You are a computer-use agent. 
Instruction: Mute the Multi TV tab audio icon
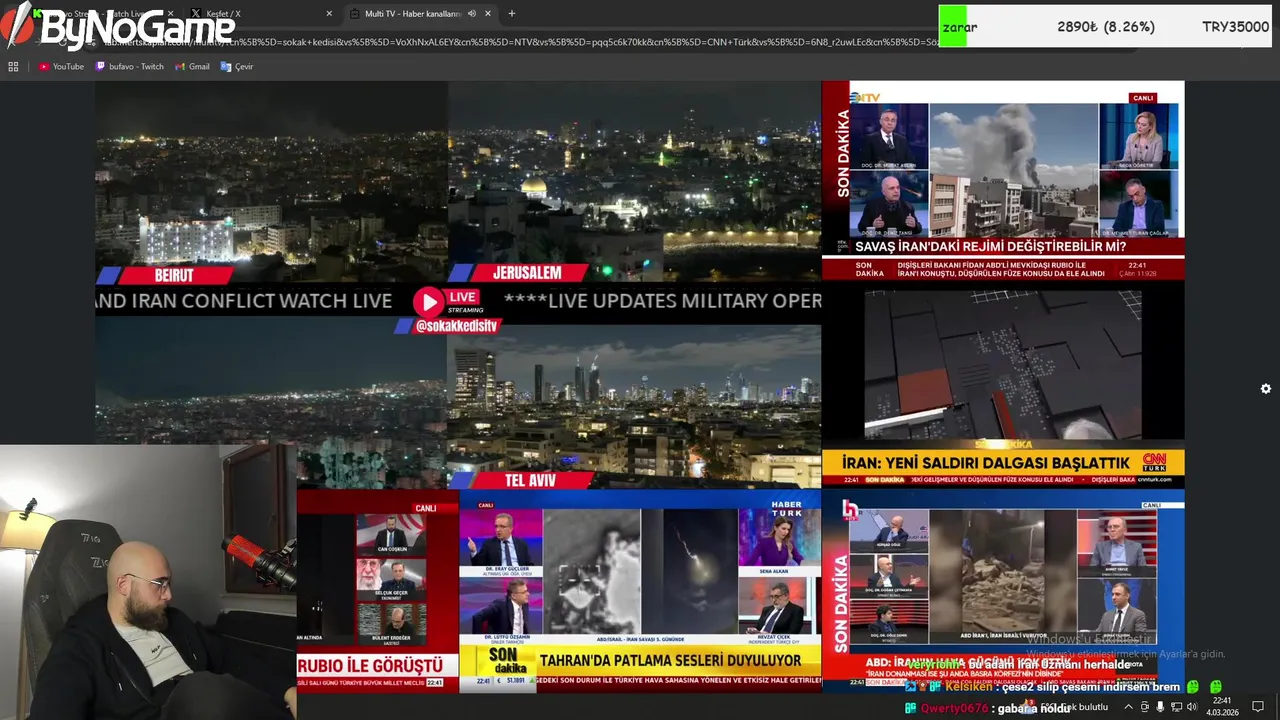coord(472,14)
